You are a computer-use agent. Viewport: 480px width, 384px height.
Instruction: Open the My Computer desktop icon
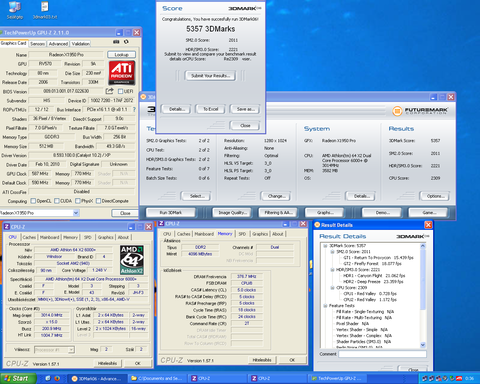(x=14, y=9)
